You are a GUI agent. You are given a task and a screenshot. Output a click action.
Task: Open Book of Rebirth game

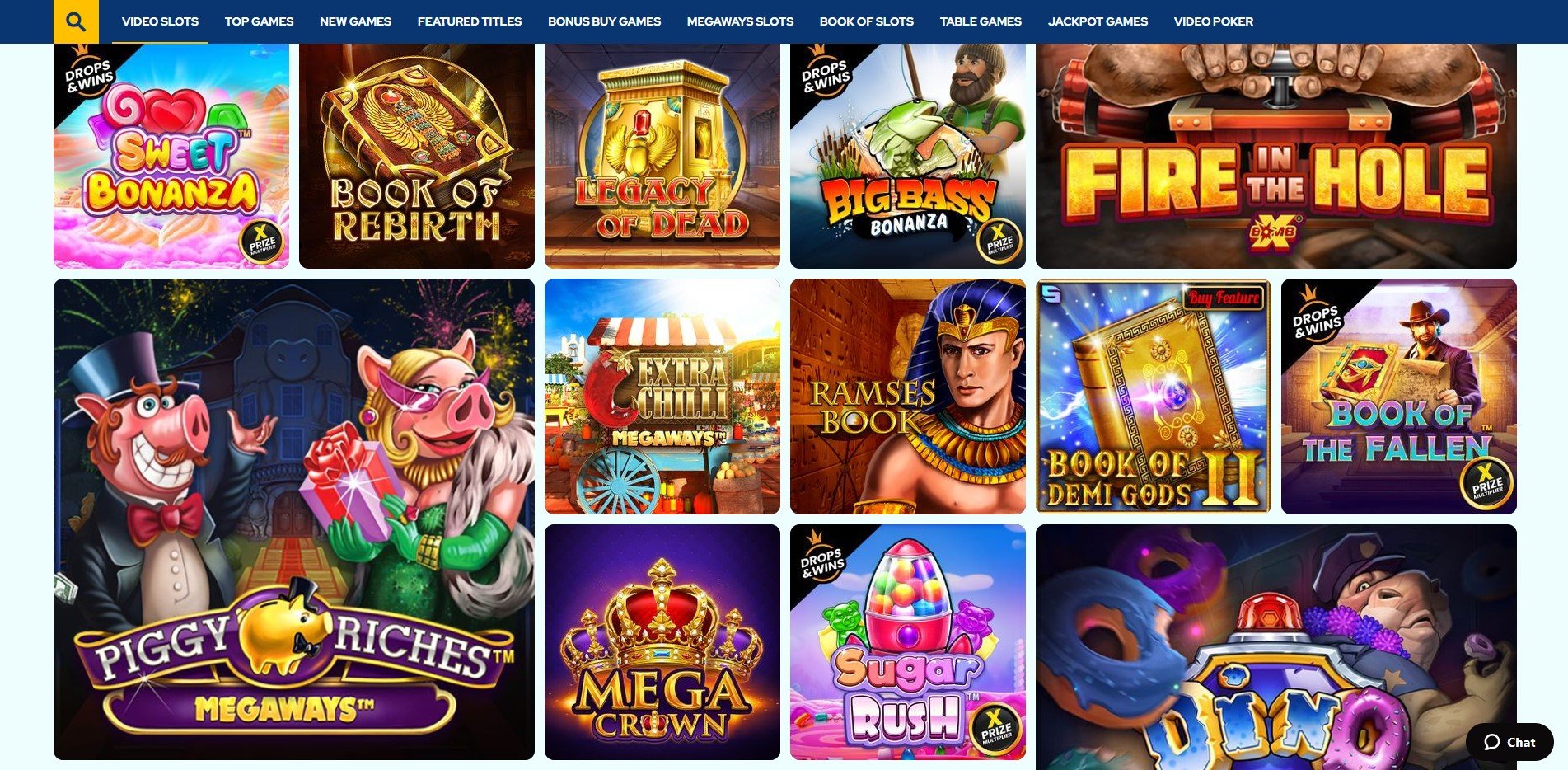[417, 156]
